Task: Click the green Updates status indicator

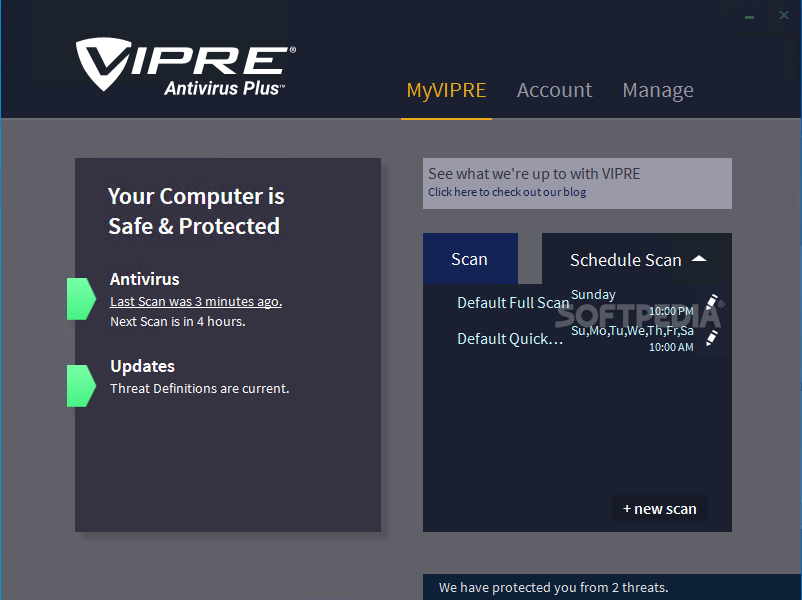Action: tap(81, 386)
